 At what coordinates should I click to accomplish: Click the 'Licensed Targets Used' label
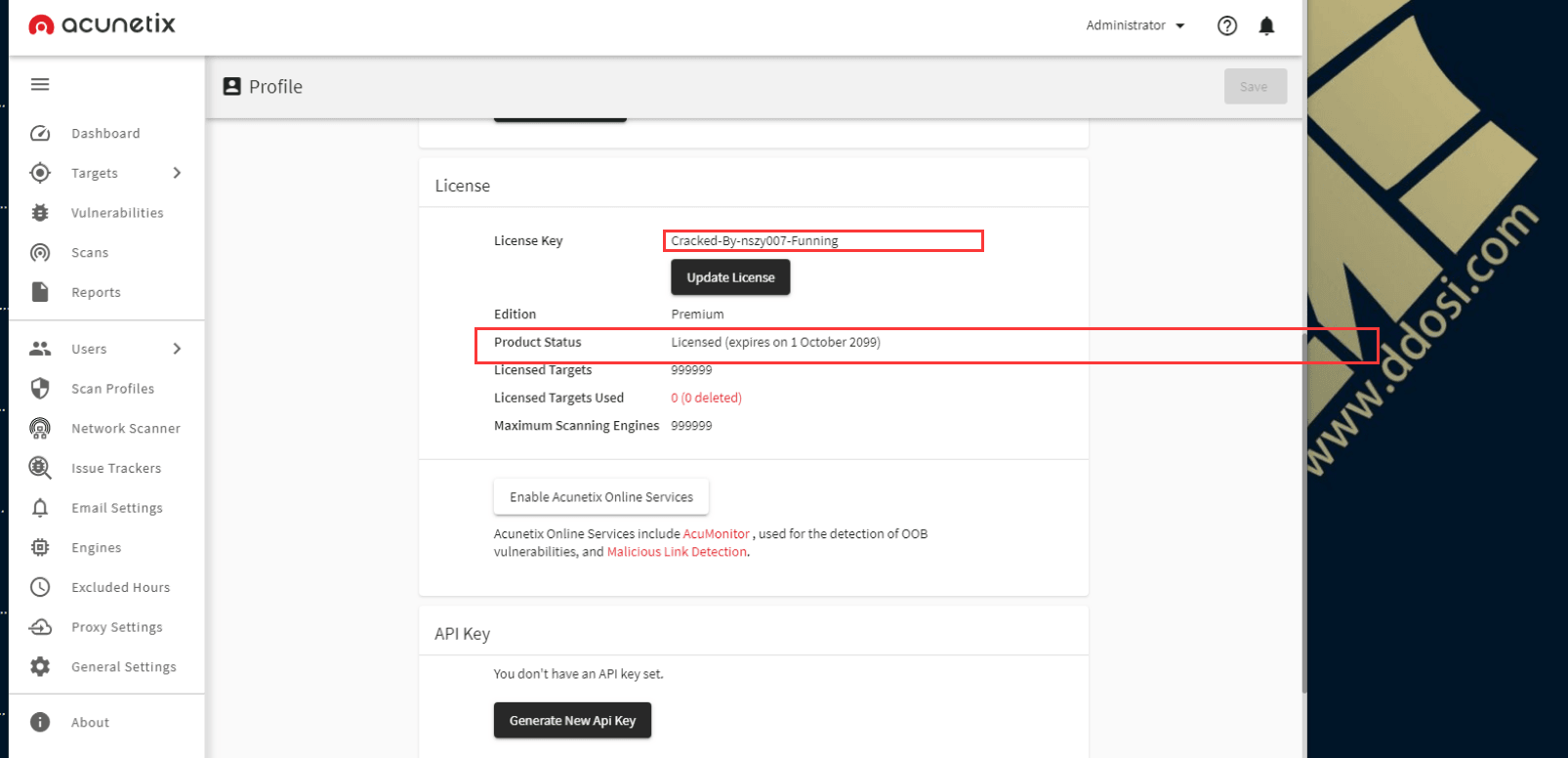pos(558,399)
